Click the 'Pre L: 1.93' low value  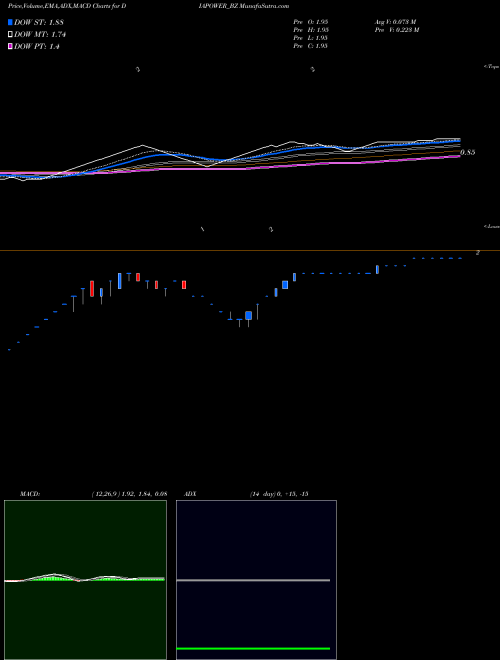[311, 38]
